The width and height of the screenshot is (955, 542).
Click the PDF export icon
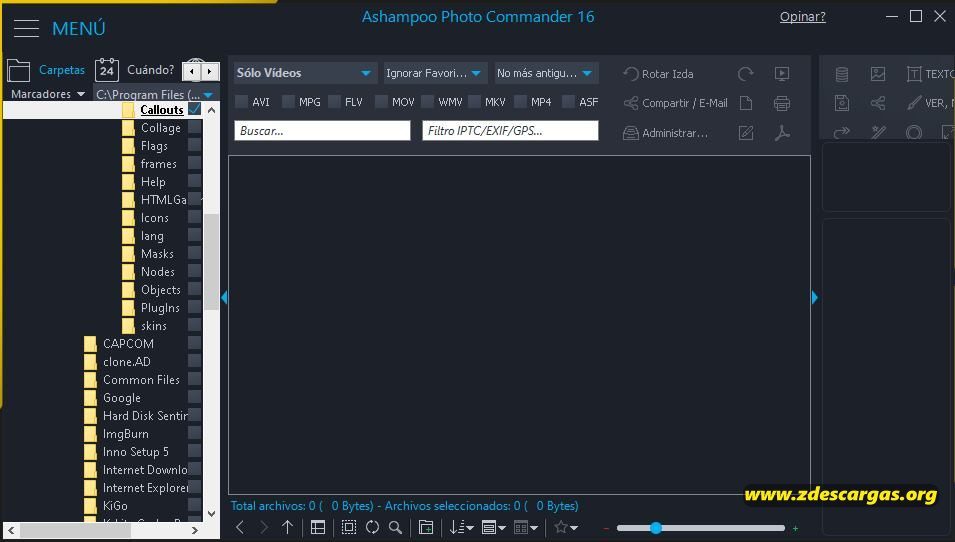782,133
